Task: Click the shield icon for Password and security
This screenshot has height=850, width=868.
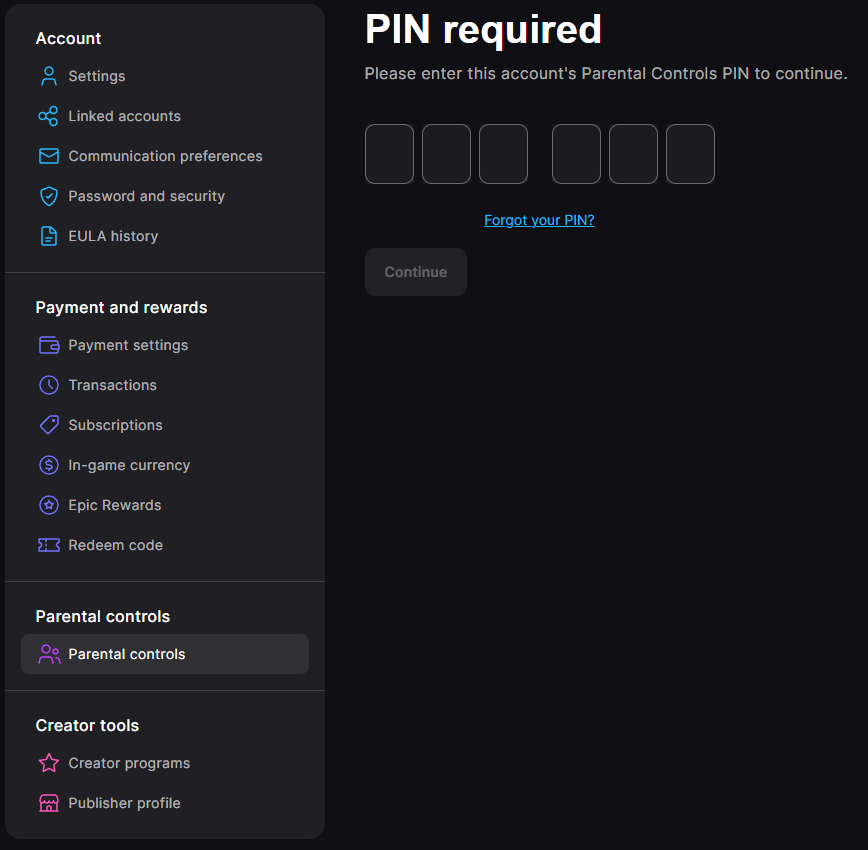Action: pyautogui.click(x=49, y=196)
